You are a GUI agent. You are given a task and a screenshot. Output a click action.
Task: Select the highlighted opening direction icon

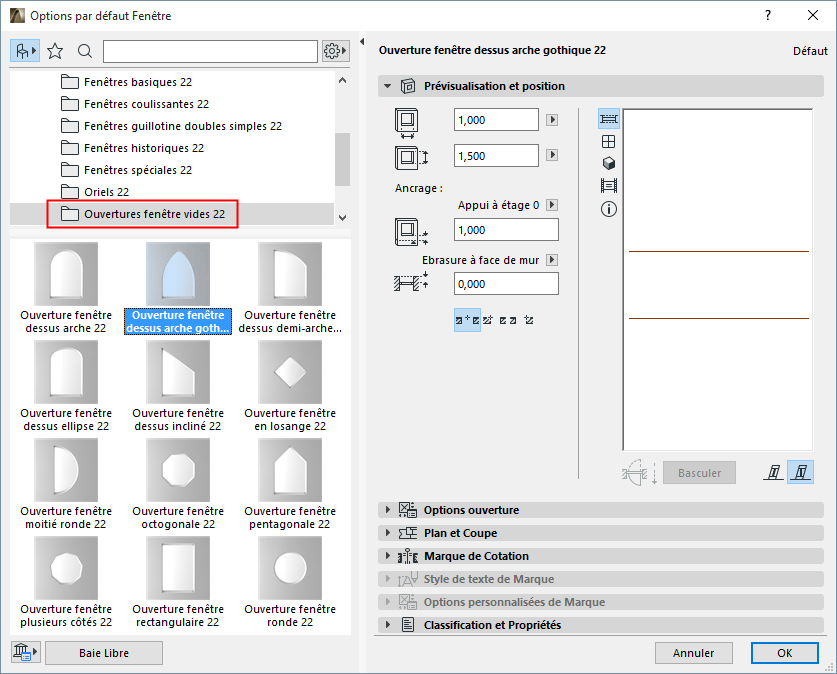click(801, 472)
